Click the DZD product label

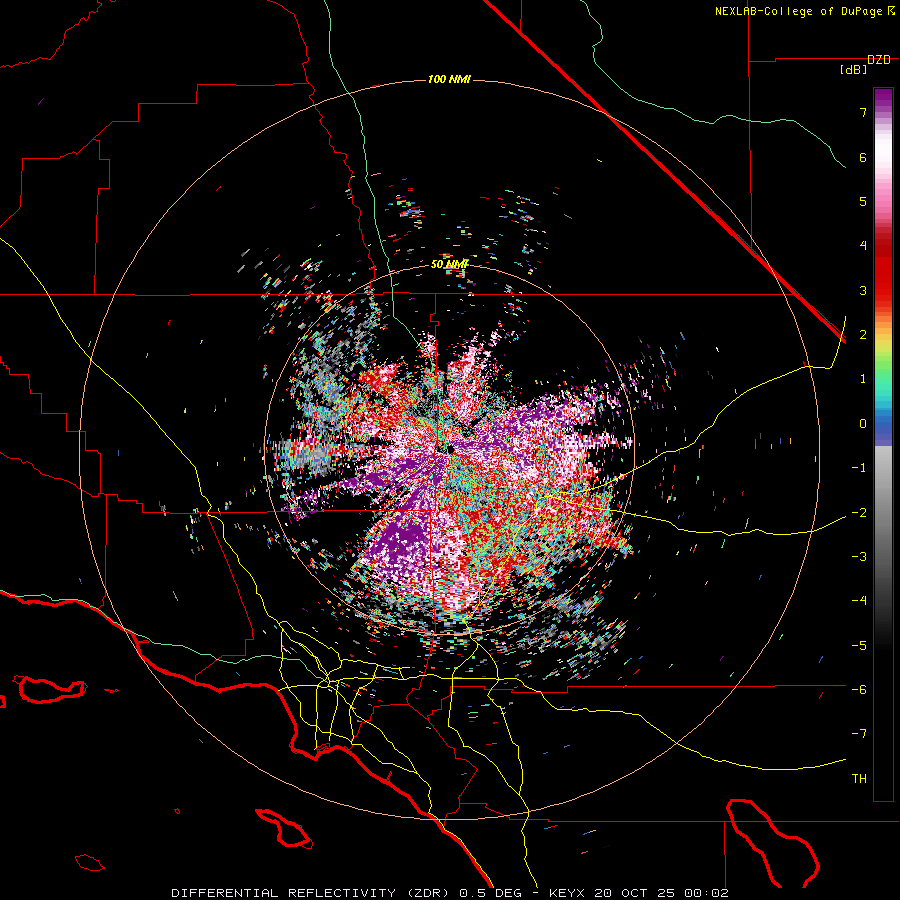point(879,60)
